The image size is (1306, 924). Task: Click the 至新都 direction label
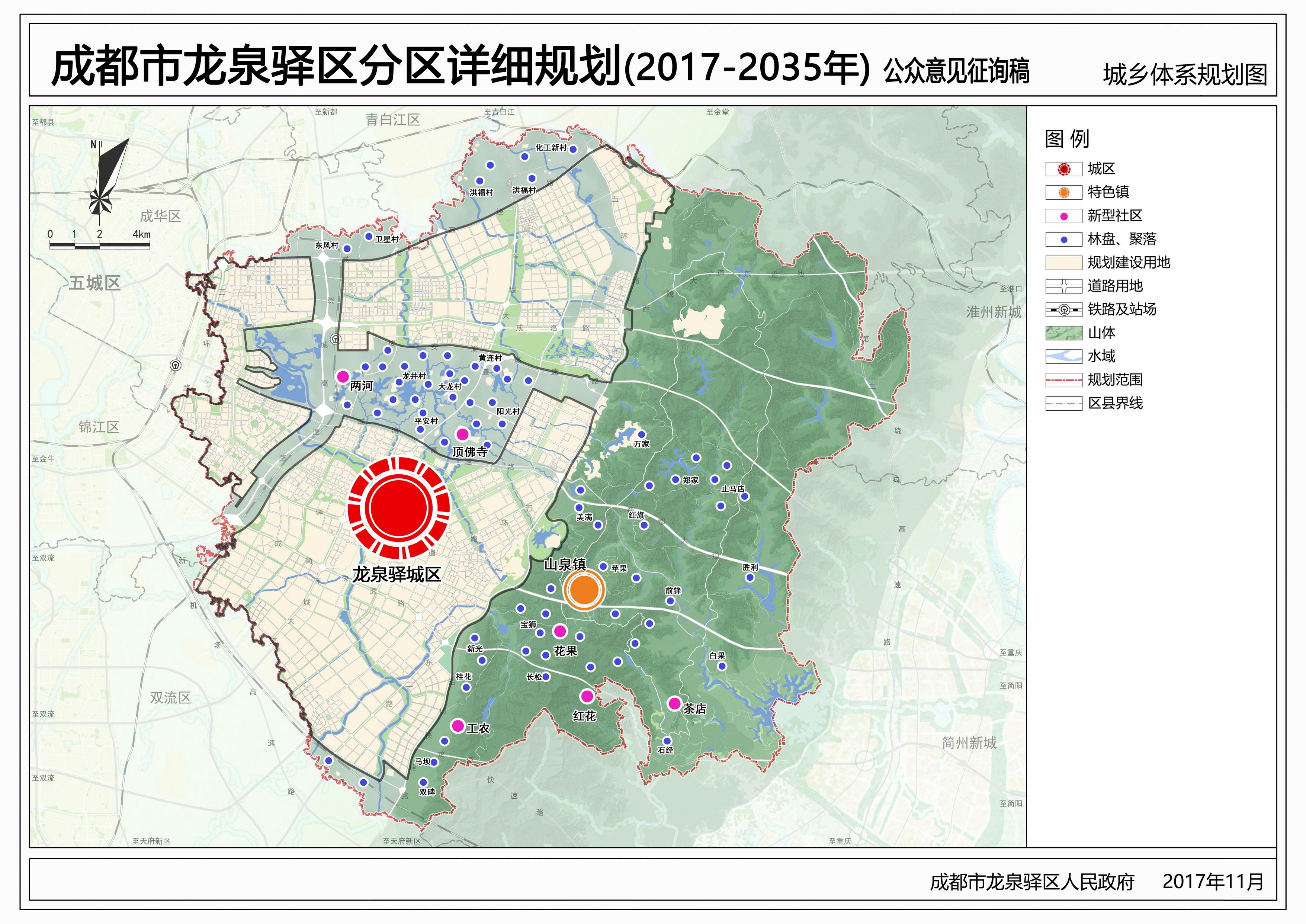(x=326, y=112)
